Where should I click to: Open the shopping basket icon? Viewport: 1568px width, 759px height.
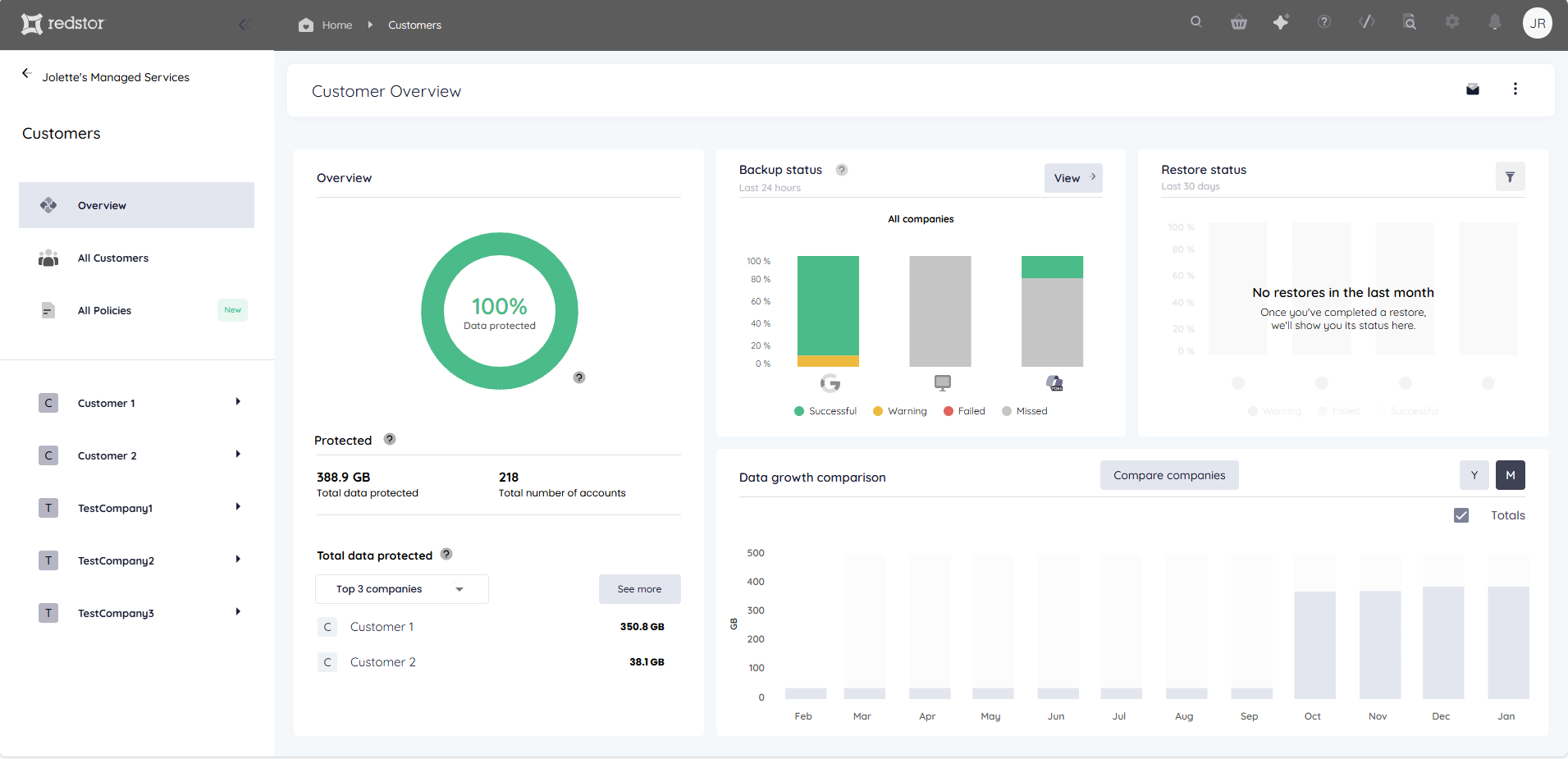coord(1239,23)
